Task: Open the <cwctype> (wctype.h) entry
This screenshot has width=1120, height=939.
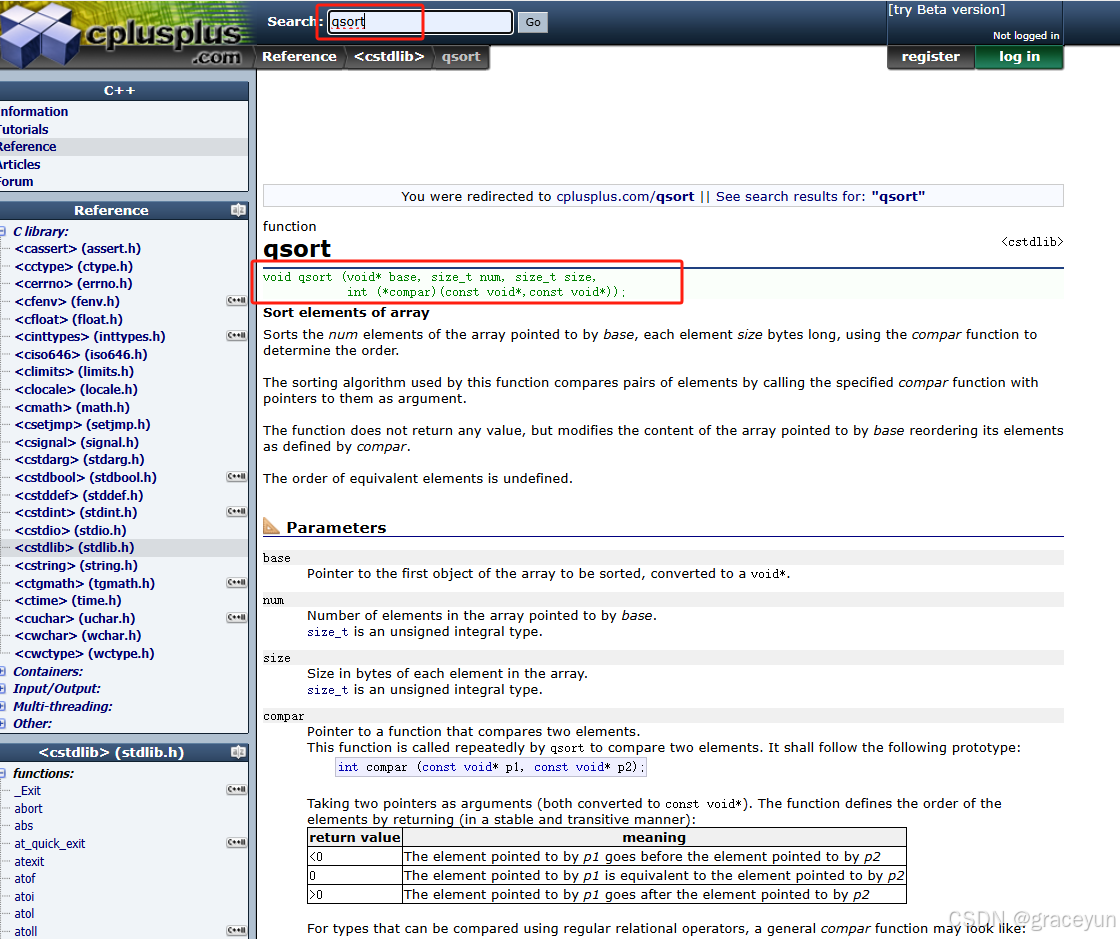Action: [x=84, y=653]
